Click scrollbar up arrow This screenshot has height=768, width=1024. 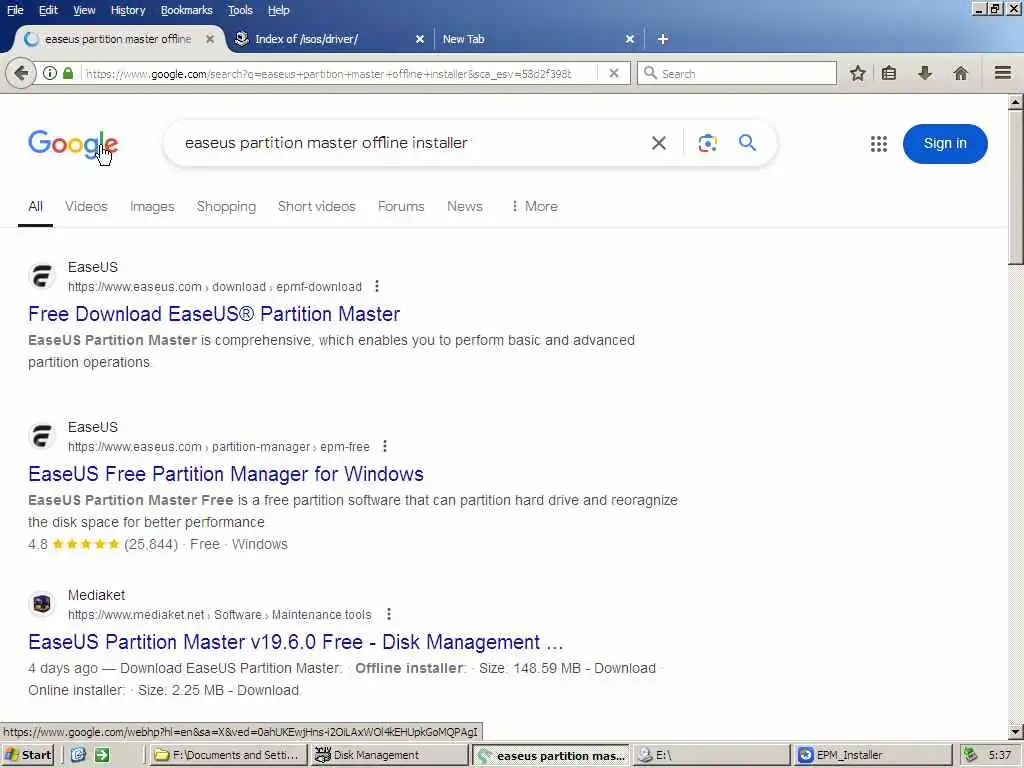pyautogui.click(x=1016, y=102)
